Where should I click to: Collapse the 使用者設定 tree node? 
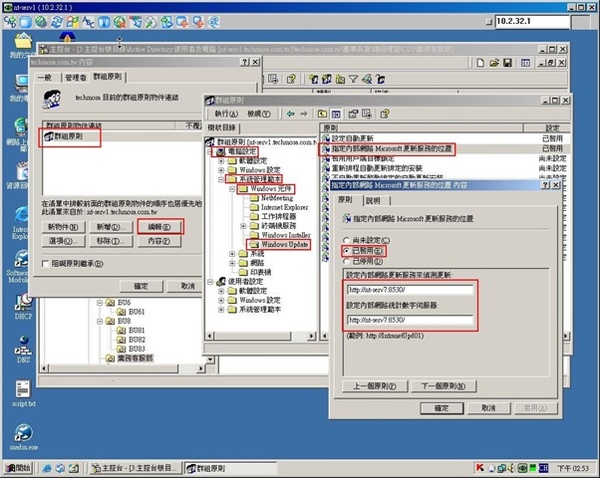pyautogui.click(x=210, y=282)
